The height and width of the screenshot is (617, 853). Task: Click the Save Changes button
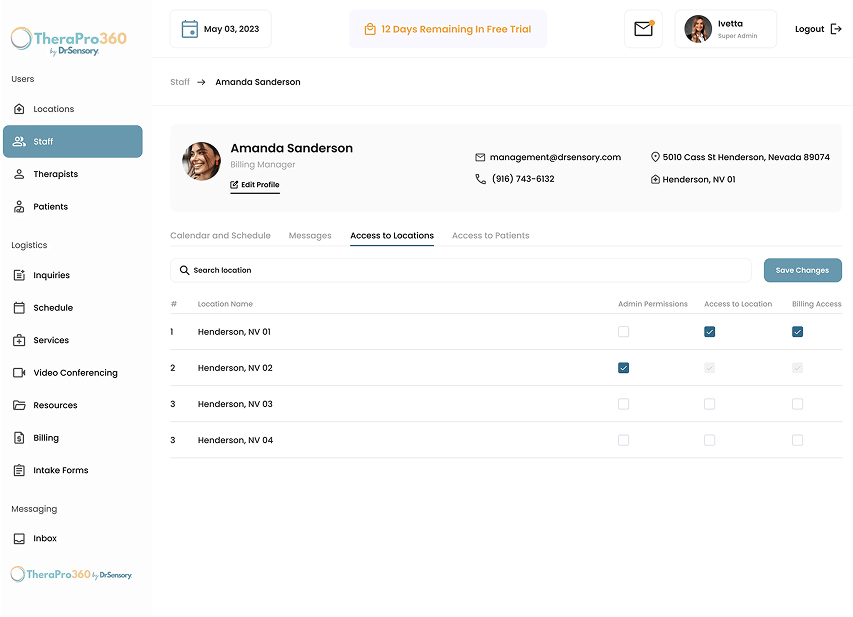(x=802, y=270)
